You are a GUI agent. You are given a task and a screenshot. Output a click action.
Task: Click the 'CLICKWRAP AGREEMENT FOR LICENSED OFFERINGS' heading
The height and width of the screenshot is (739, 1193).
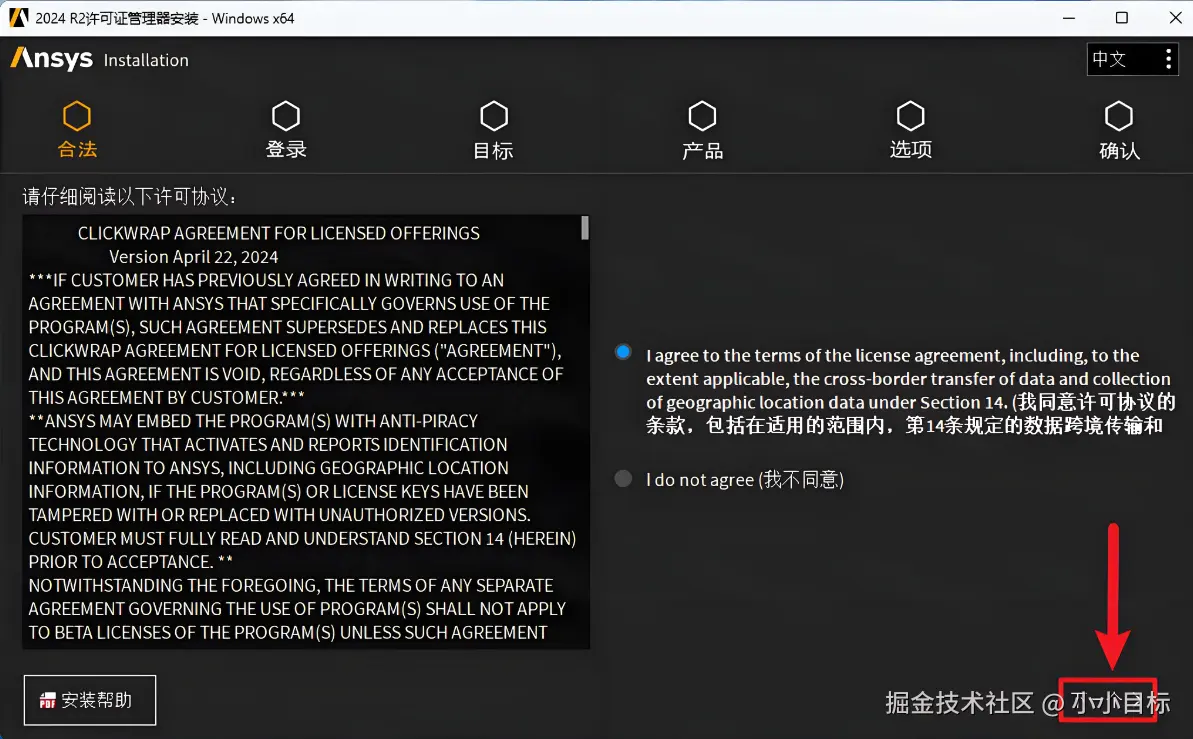[x=278, y=234]
